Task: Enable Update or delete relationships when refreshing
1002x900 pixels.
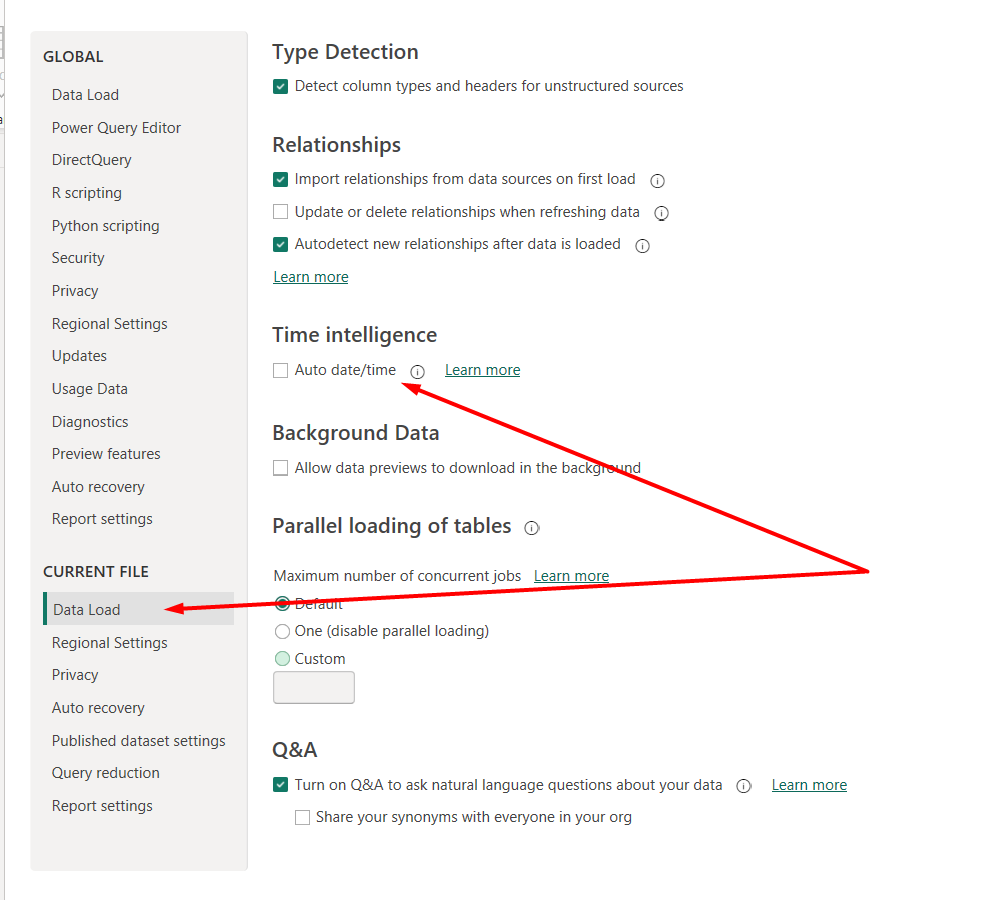Action: pos(280,212)
